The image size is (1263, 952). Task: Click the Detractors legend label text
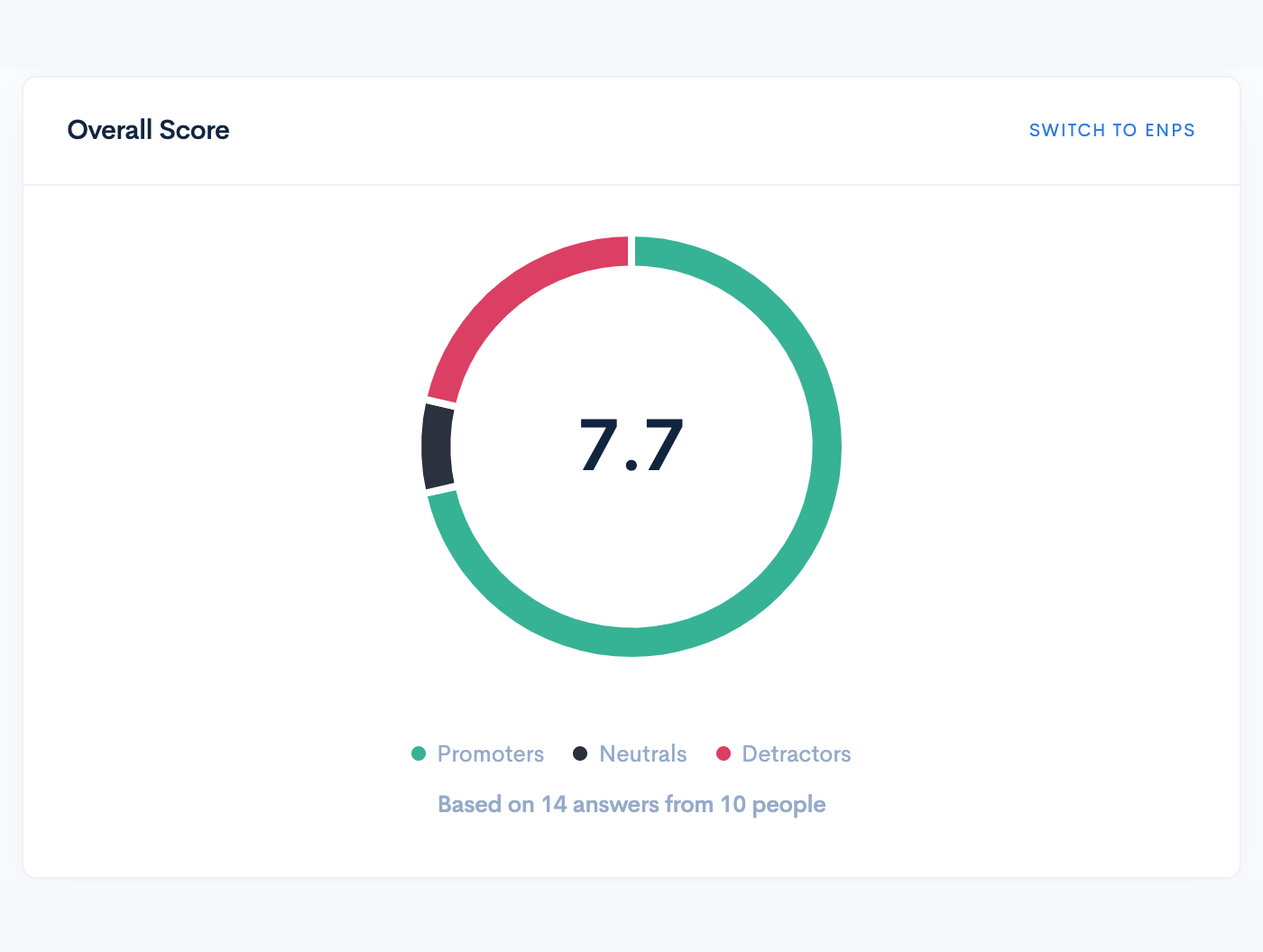tap(796, 753)
